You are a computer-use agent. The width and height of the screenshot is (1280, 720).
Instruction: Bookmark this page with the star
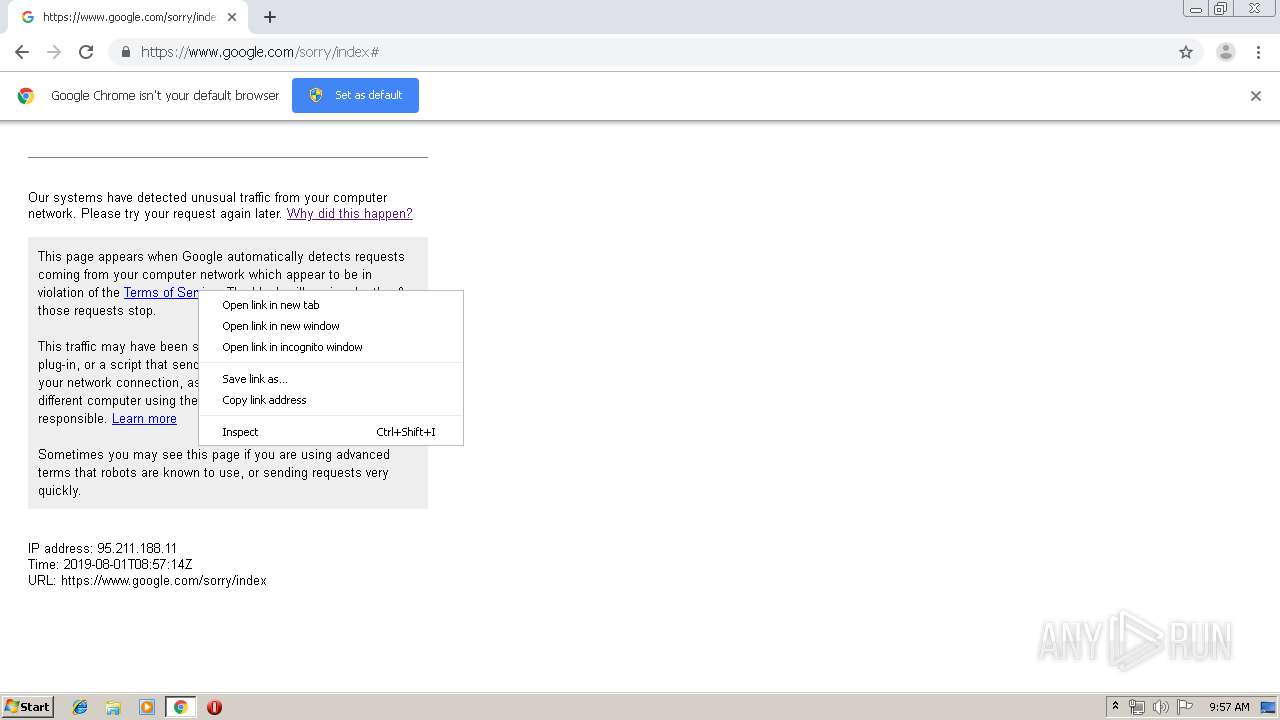tap(1186, 52)
